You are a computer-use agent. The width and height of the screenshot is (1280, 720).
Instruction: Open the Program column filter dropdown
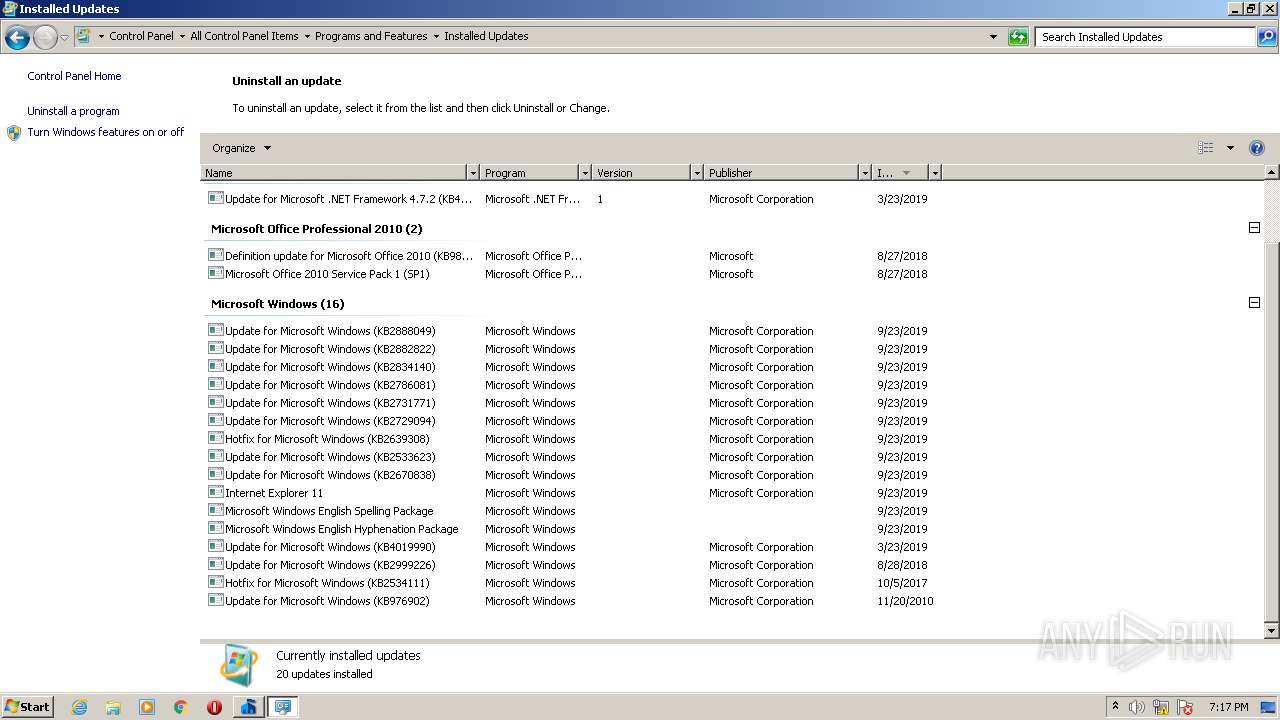[585, 173]
